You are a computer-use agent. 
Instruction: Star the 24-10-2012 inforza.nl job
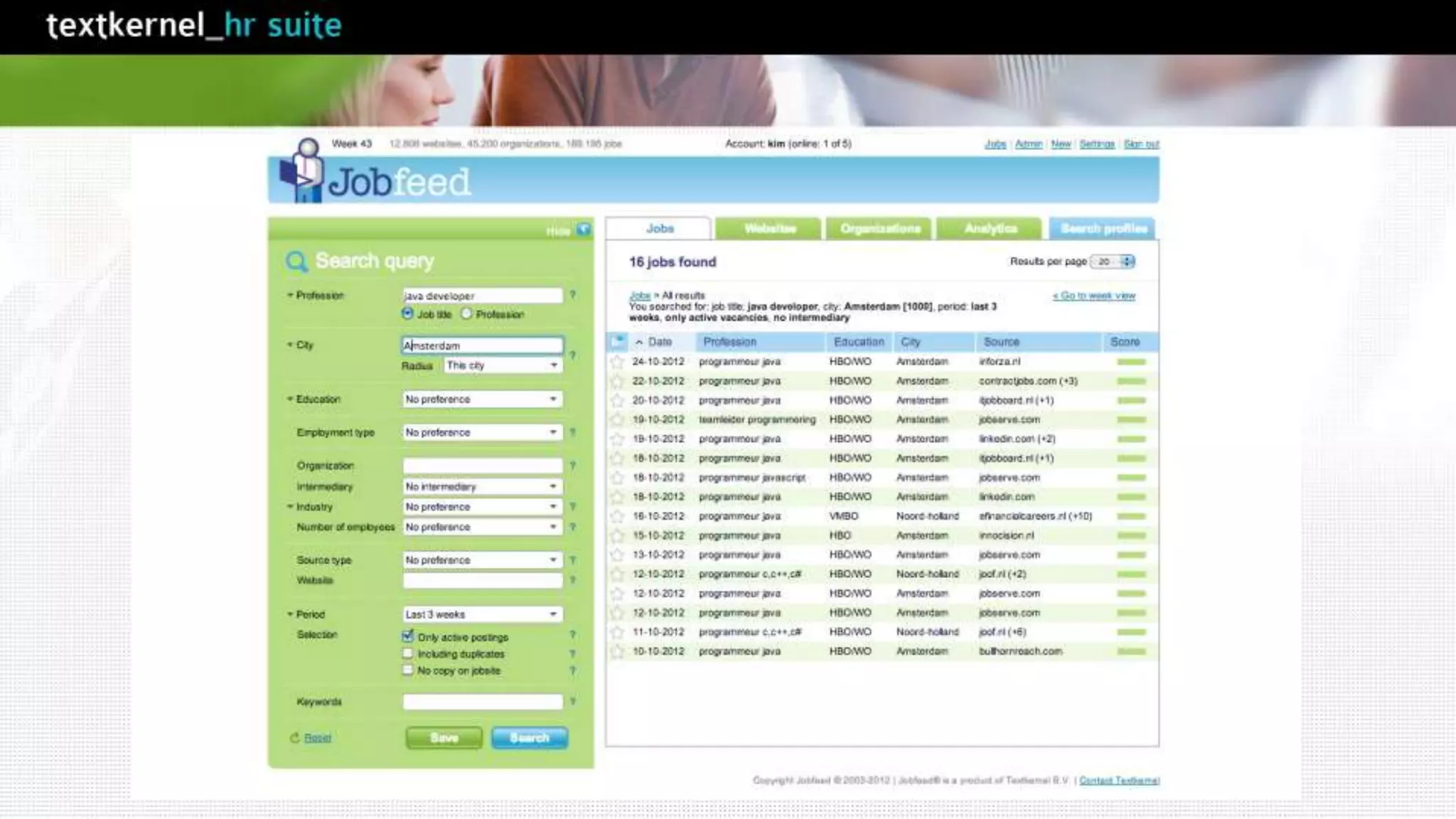pyautogui.click(x=617, y=362)
